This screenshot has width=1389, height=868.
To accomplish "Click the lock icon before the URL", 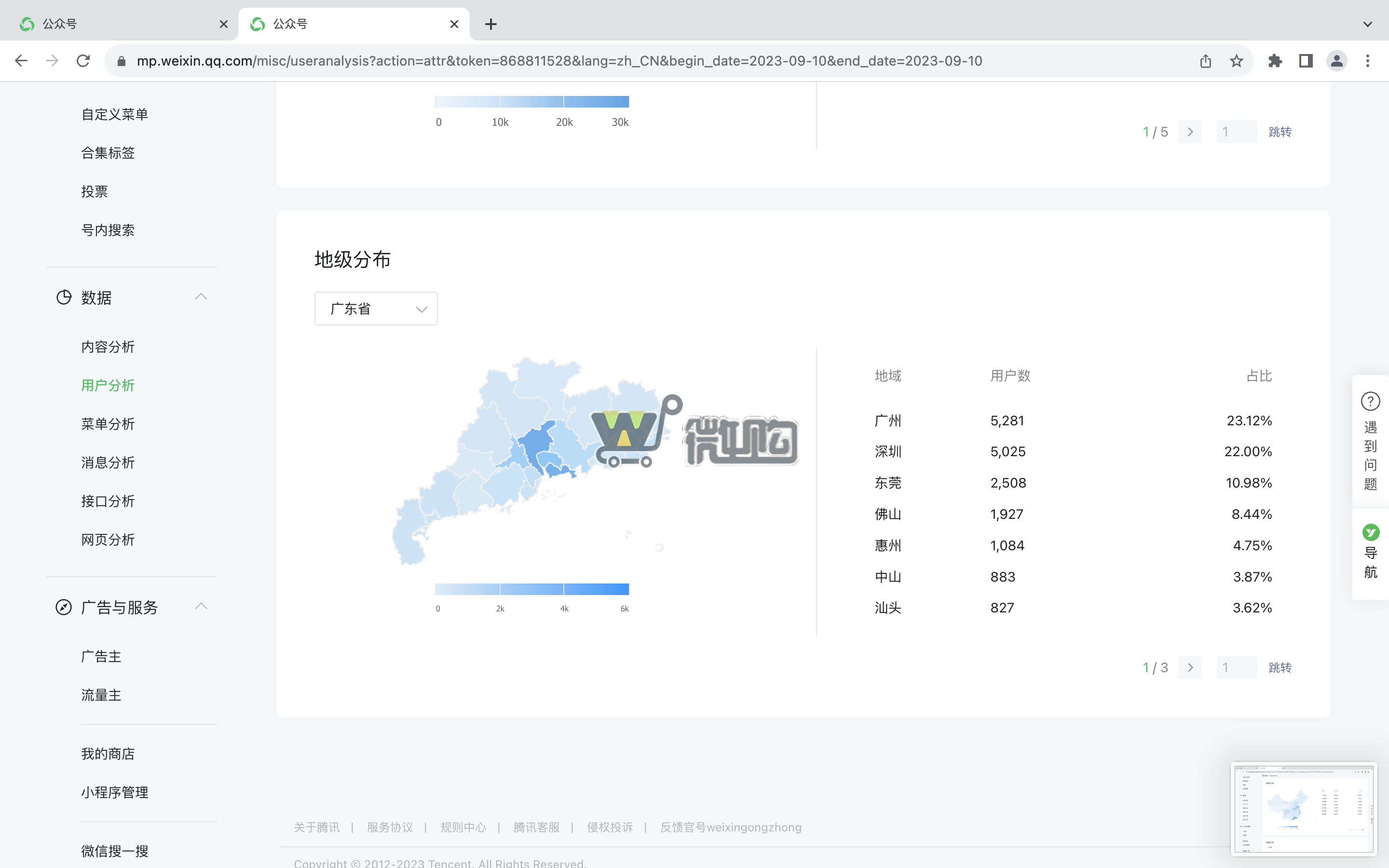I will click(122, 60).
